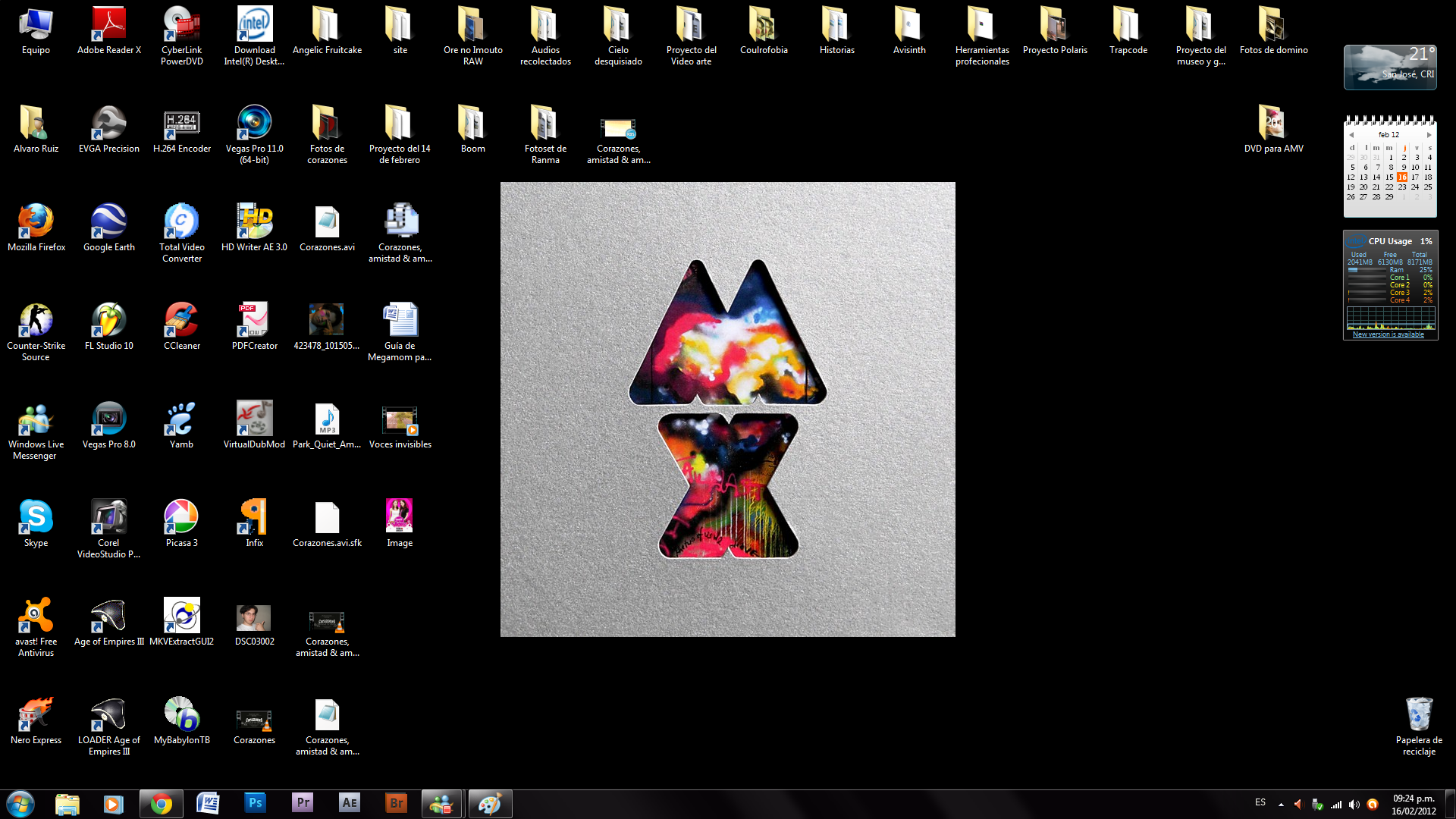
Task: Launch Premiere Pro from taskbar
Action: (302, 804)
